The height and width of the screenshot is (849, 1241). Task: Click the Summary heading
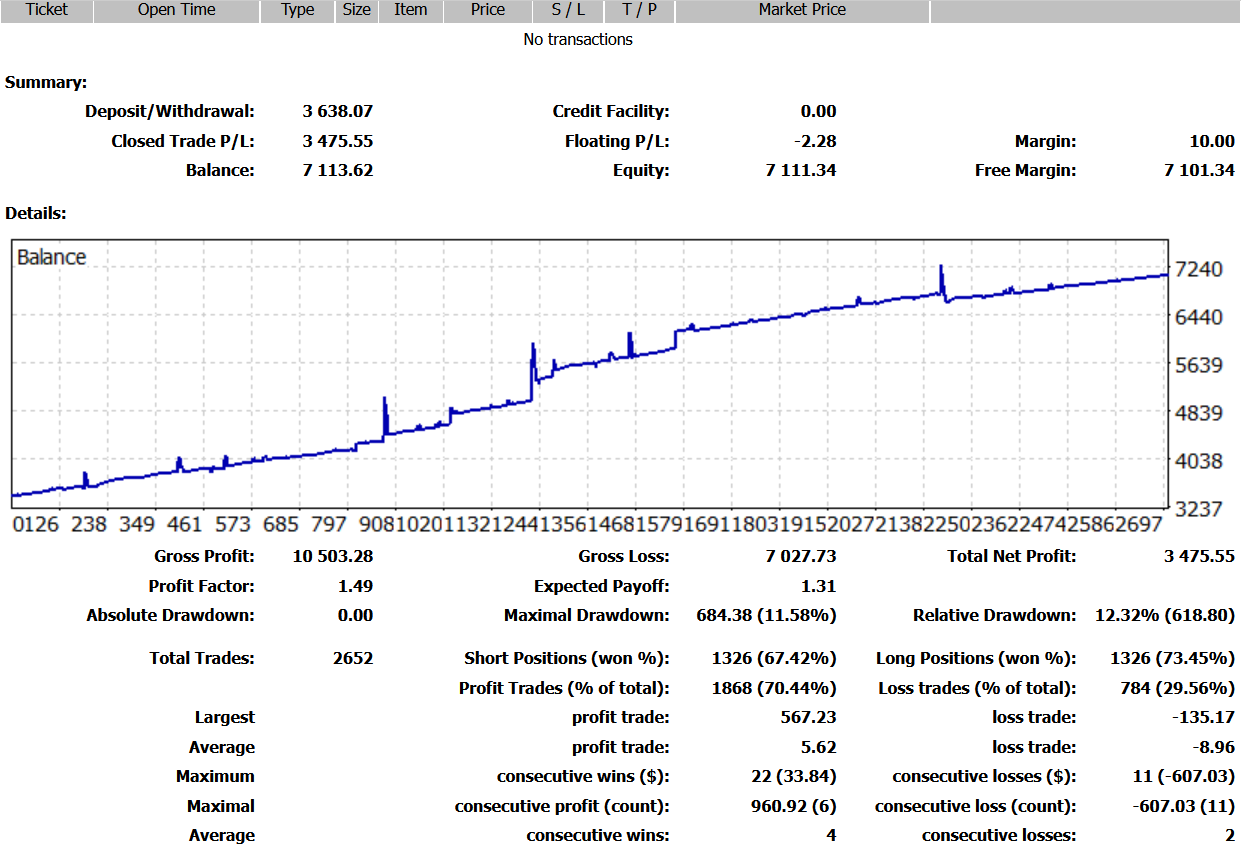tap(46, 83)
